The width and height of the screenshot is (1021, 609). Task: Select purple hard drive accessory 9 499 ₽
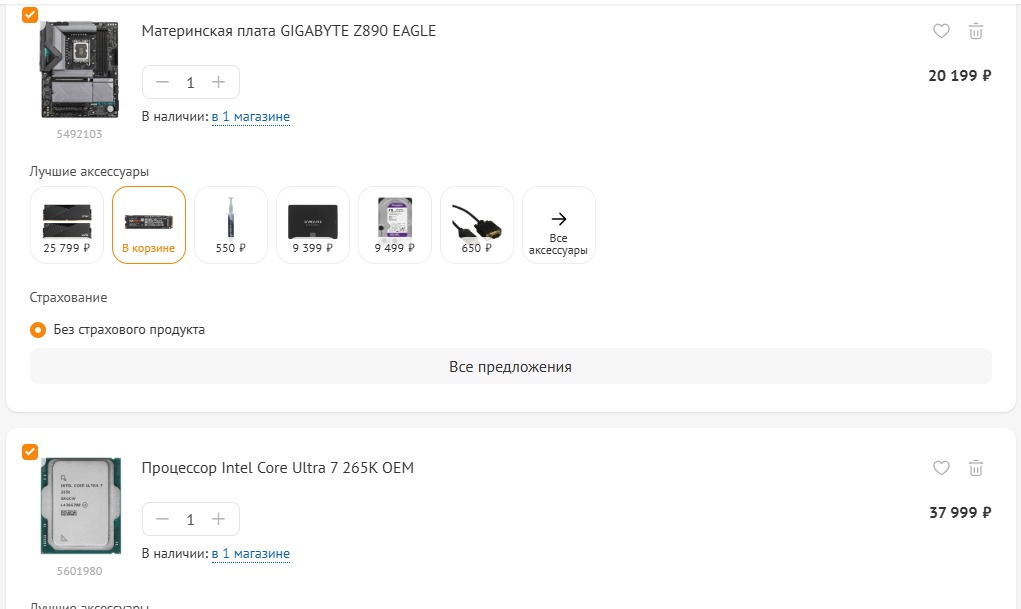tap(395, 225)
